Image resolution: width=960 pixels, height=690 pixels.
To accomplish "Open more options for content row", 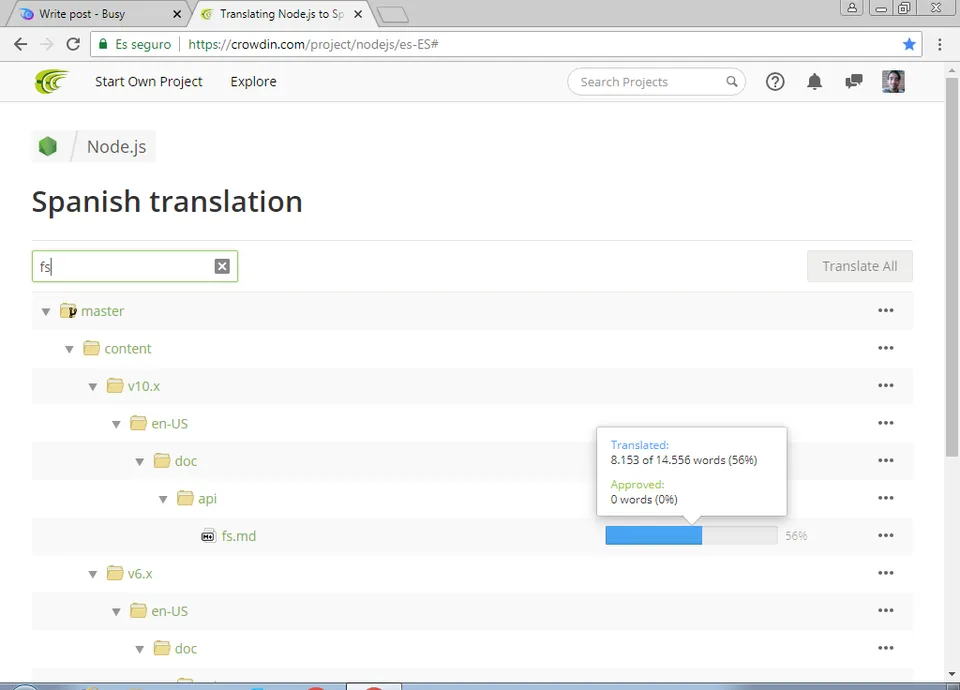I will pos(886,348).
